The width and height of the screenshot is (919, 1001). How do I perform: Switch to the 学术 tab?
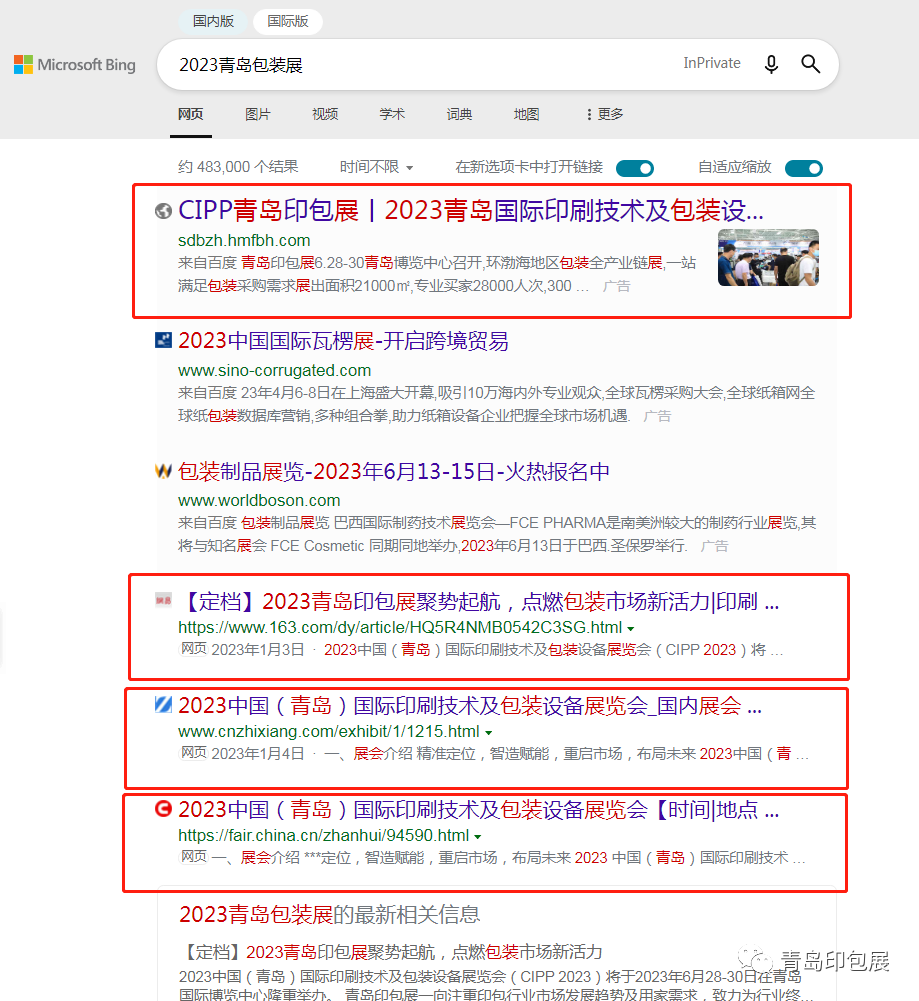(392, 114)
